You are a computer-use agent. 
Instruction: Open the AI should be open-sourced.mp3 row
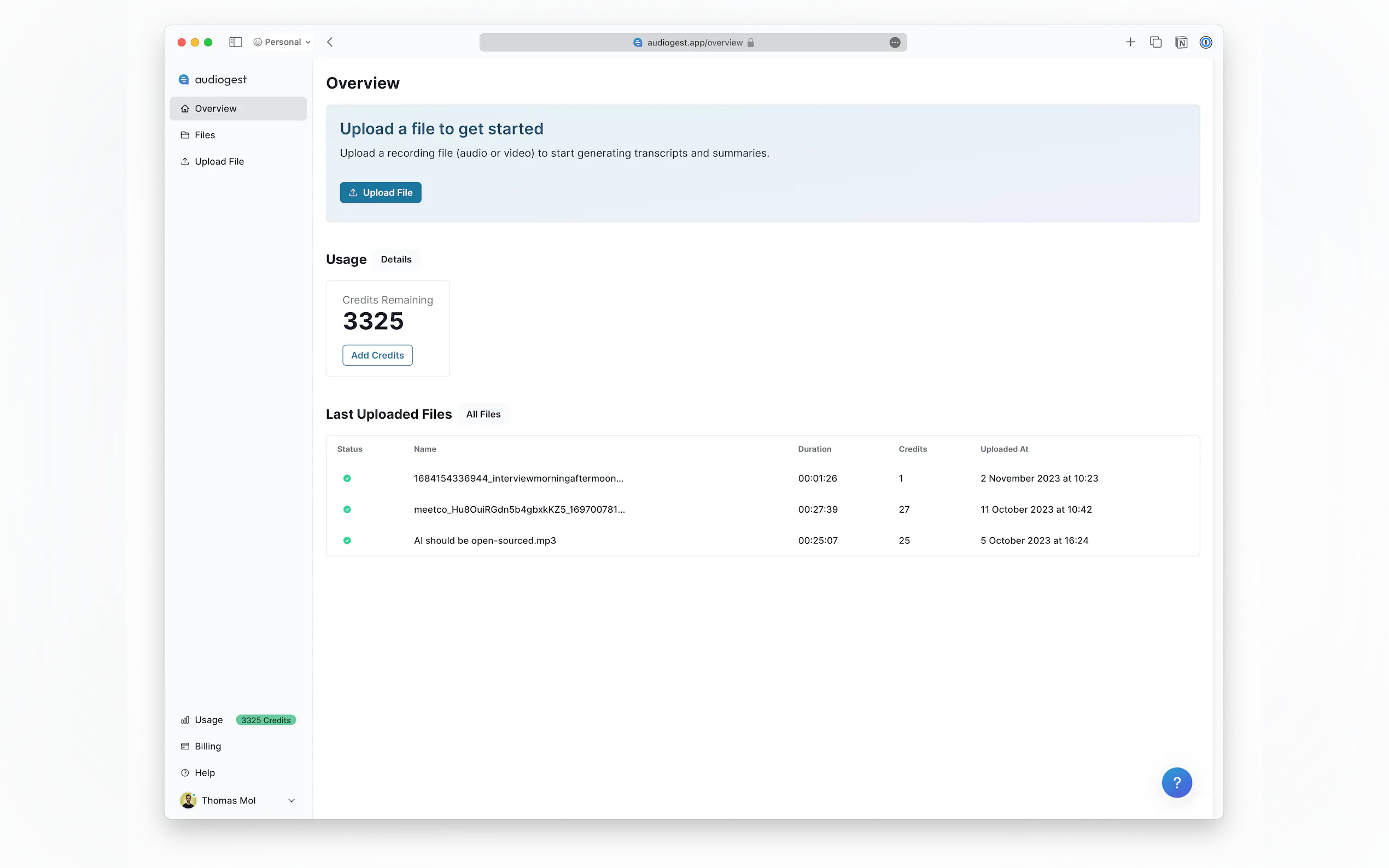click(x=485, y=540)
